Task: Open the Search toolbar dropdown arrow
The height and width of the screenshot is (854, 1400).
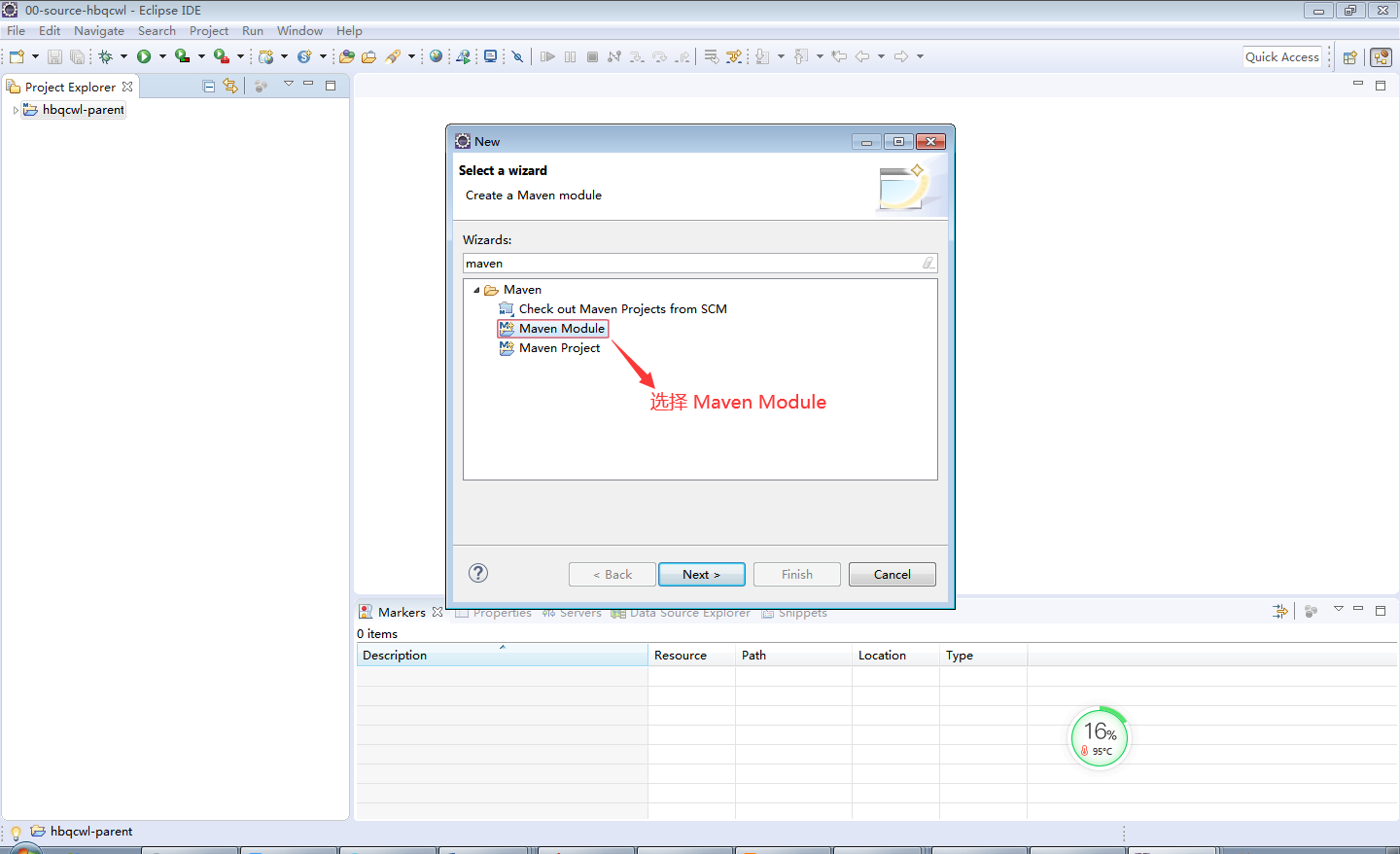Action: point(411,56)
